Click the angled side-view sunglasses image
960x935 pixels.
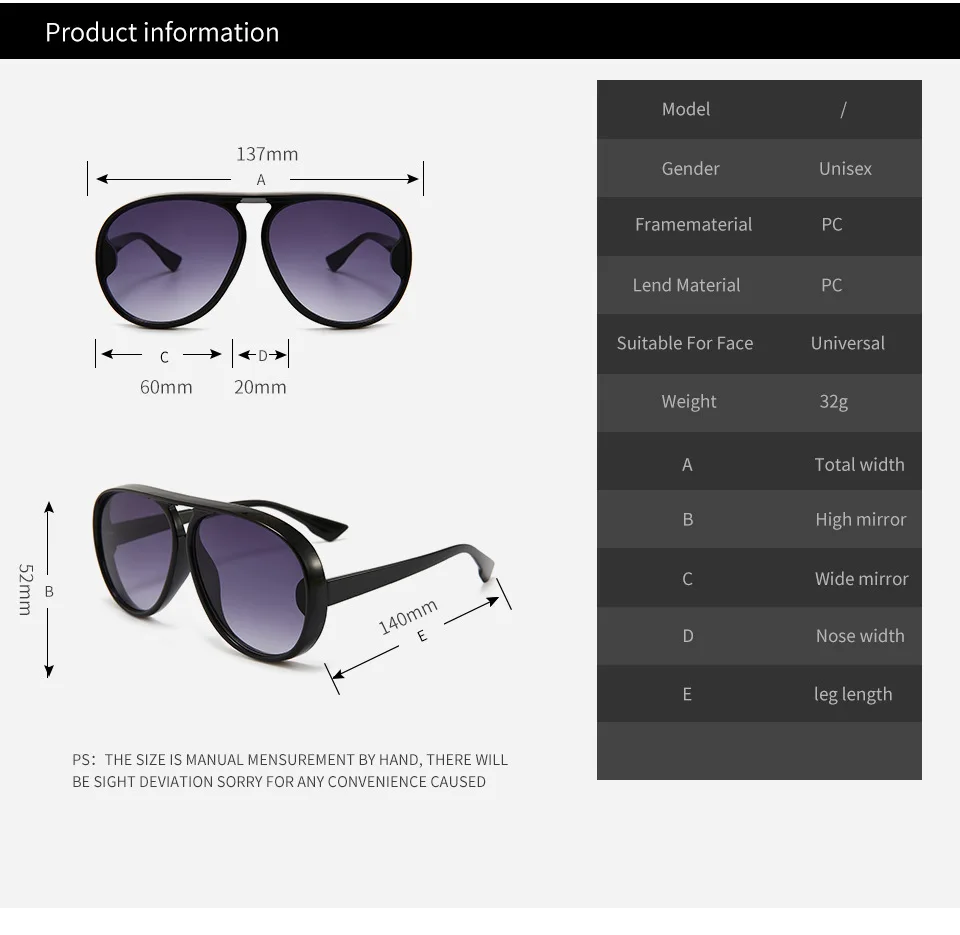pyautogui.click(x=293, y=573)
